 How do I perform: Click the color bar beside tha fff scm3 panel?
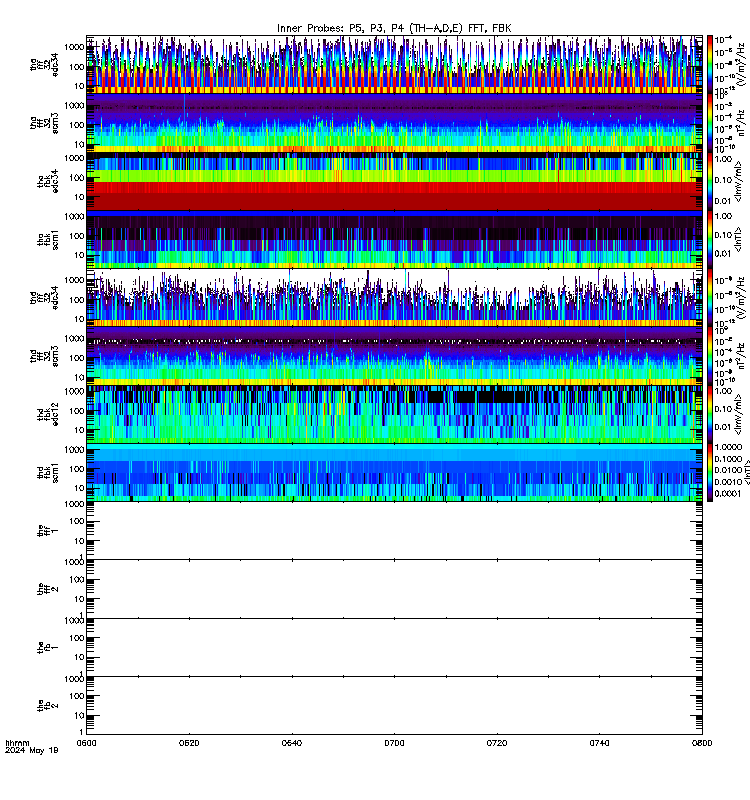(710, 122)
